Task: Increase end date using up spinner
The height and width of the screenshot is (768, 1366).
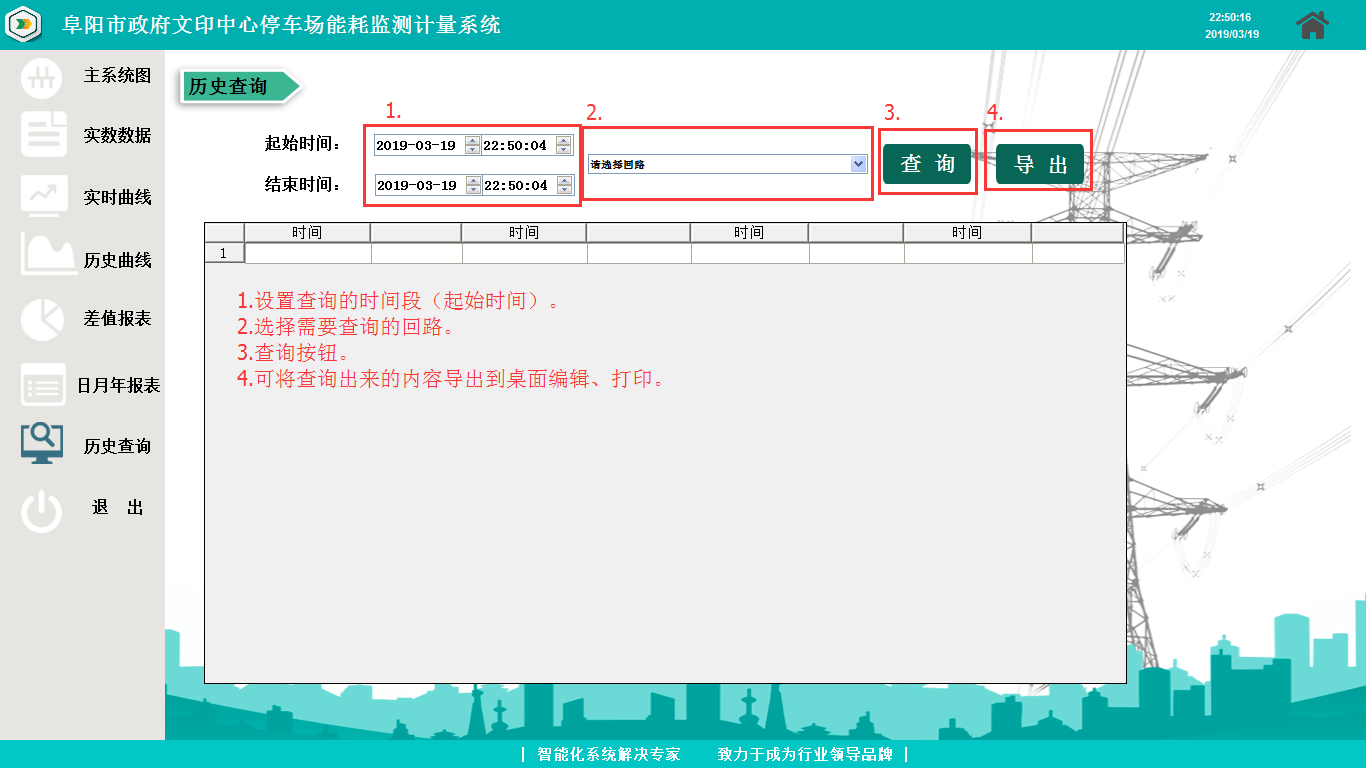Action: click(x=472, y=181)
